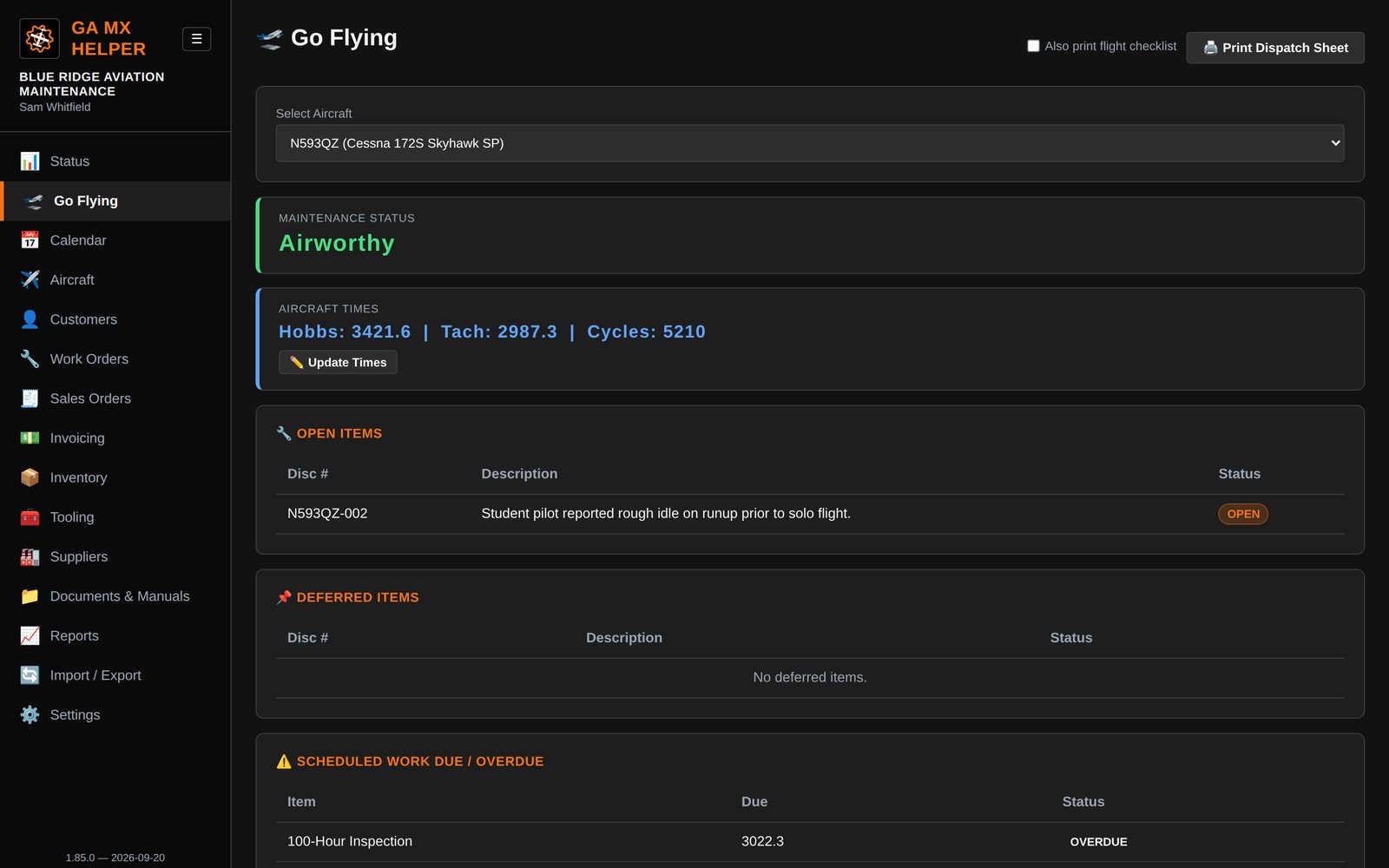The image size is (1389, 868).
Task: Click the Suppliers factory icon
Action: [x=30, y=556]
